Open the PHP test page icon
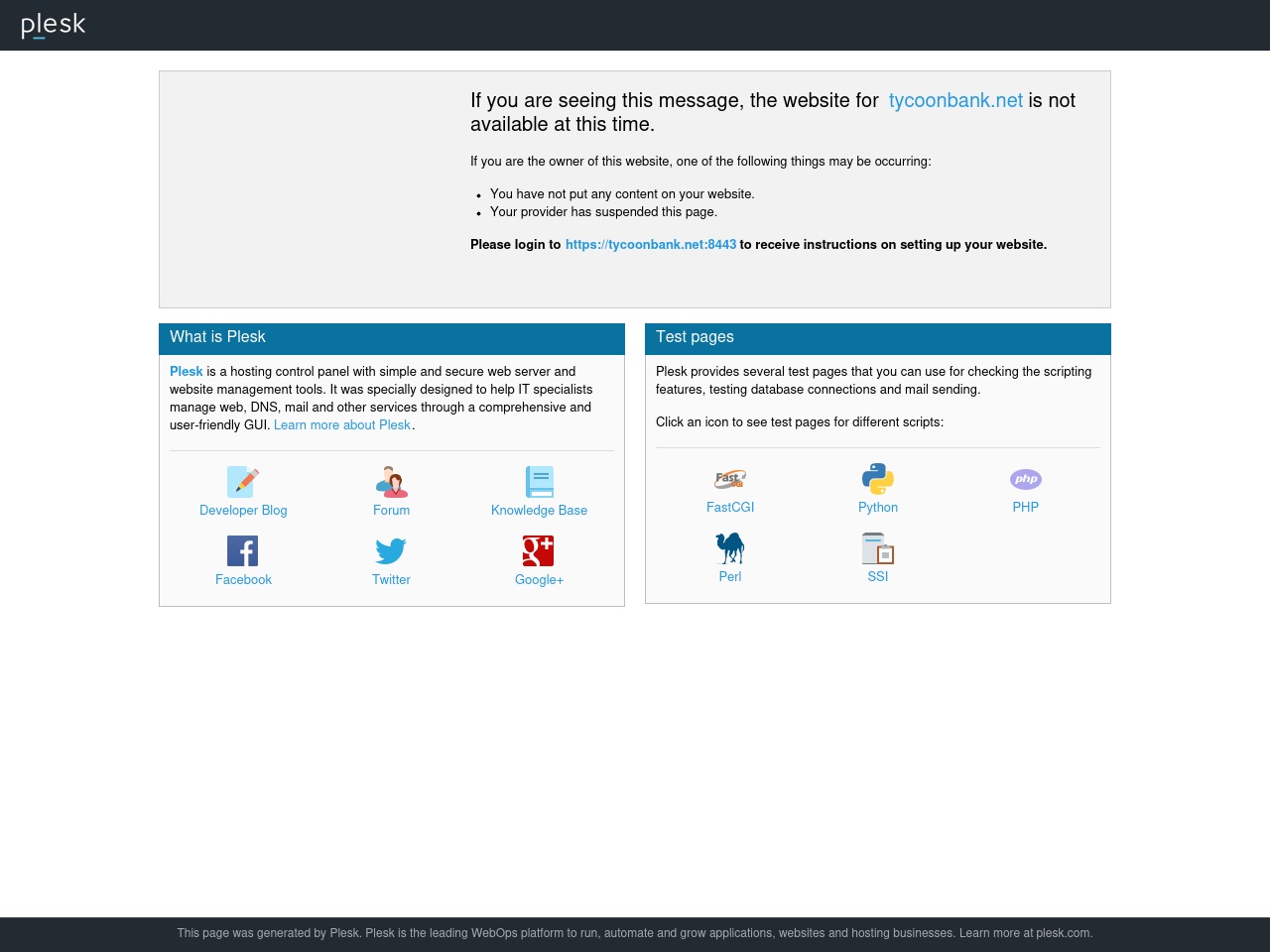The width and height of the screenshot is (1270, 952). tap(1026, 479)
